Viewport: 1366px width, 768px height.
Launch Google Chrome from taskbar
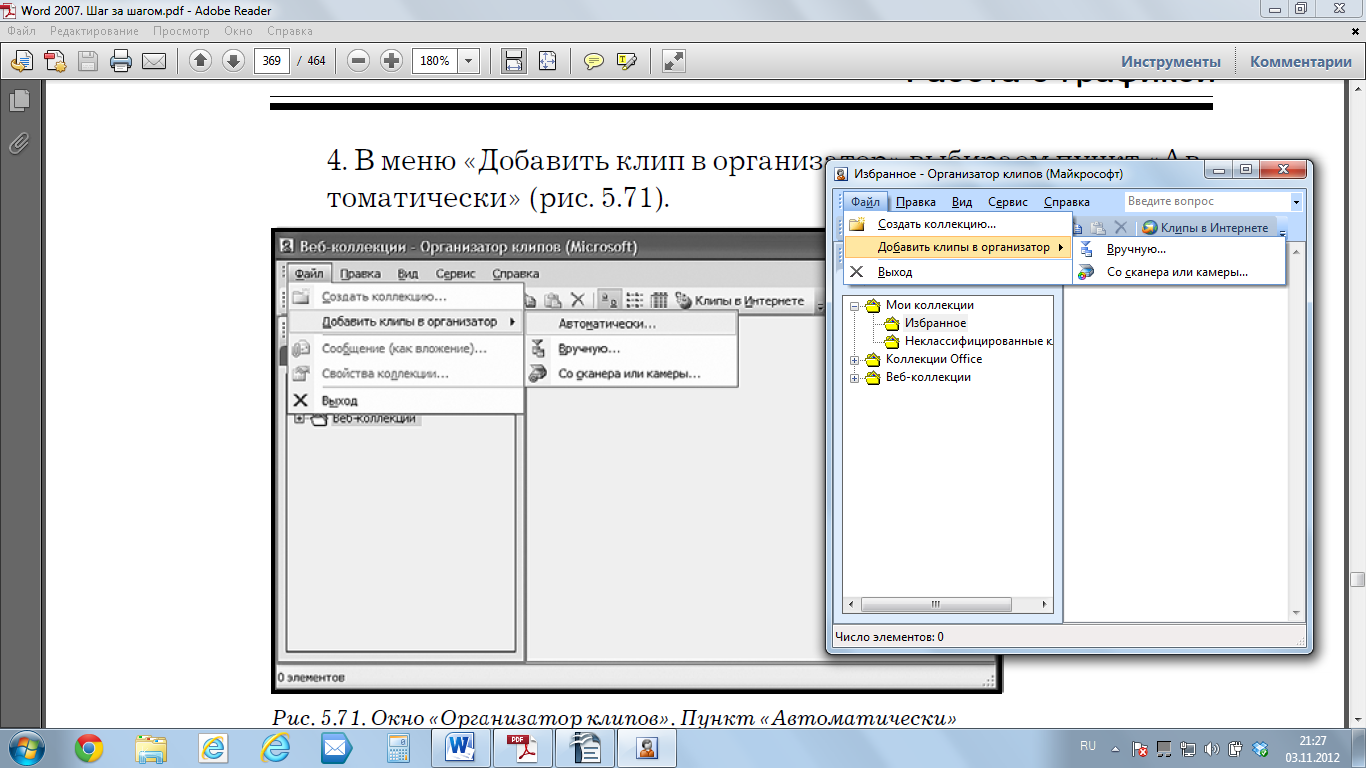88,748
